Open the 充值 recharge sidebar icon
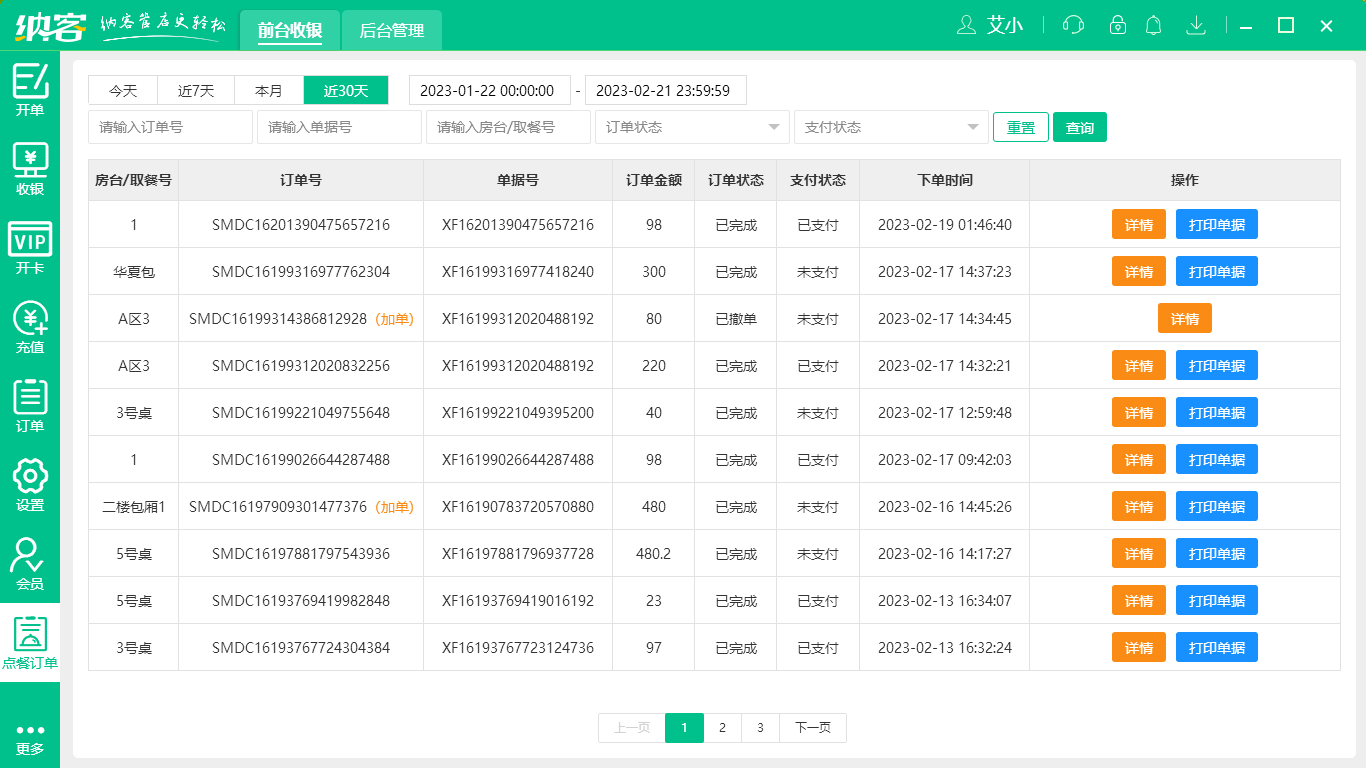Image resolution: width=1366 pixels, height=768 pixels. pos(30,326)
